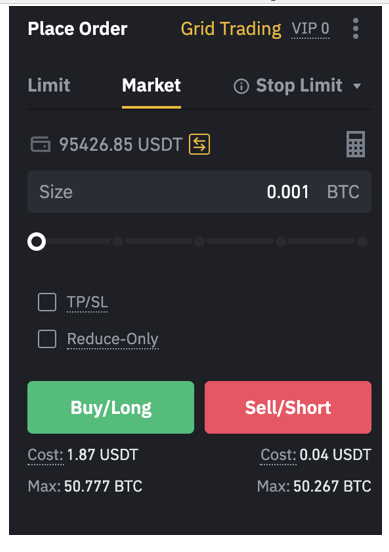Viewport: 389px width, 552px height.
Task: Click the VIP 0 level label
Action: [x=310, y=29]
